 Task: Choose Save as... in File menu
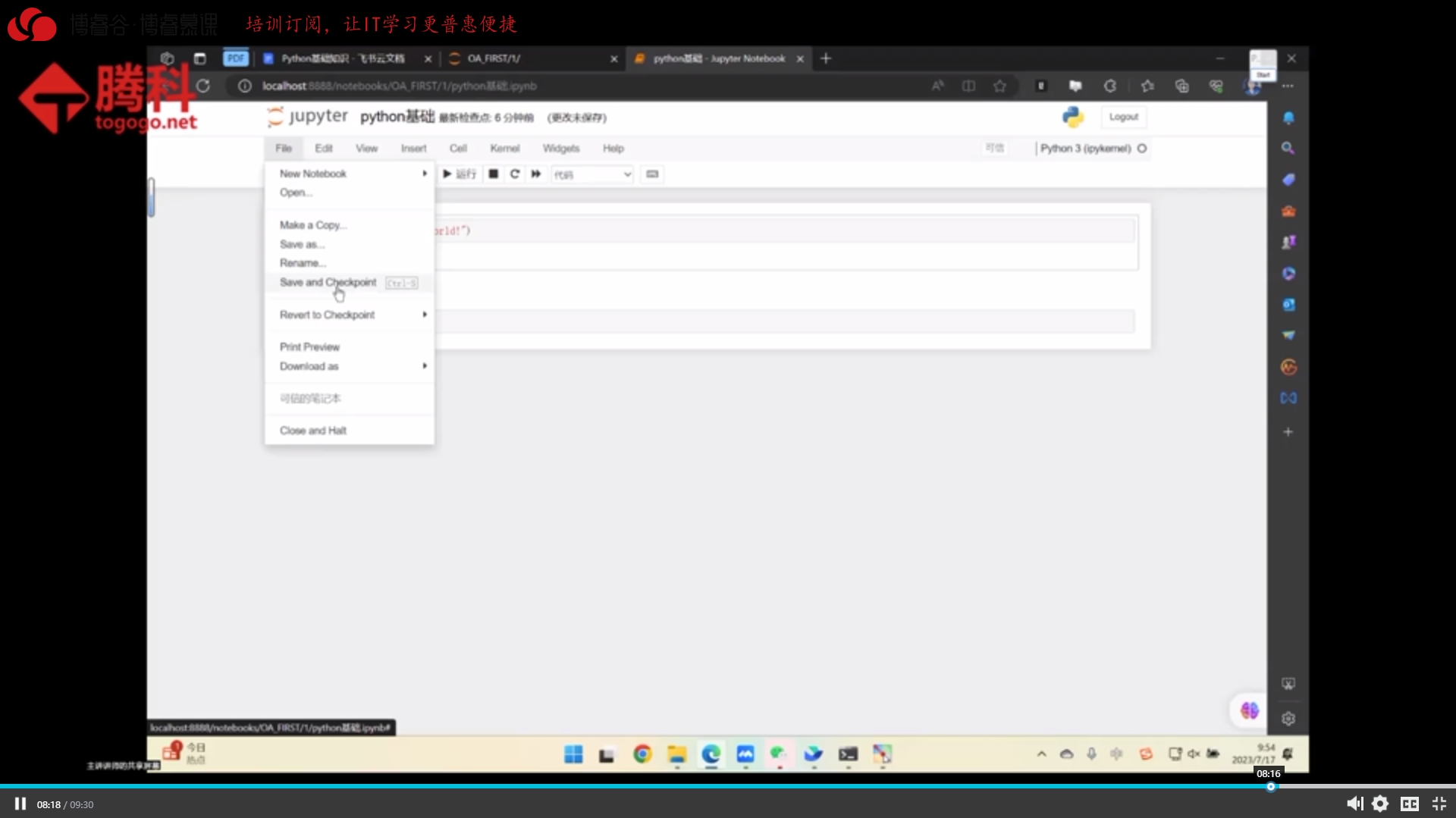[x=349, y=244]
